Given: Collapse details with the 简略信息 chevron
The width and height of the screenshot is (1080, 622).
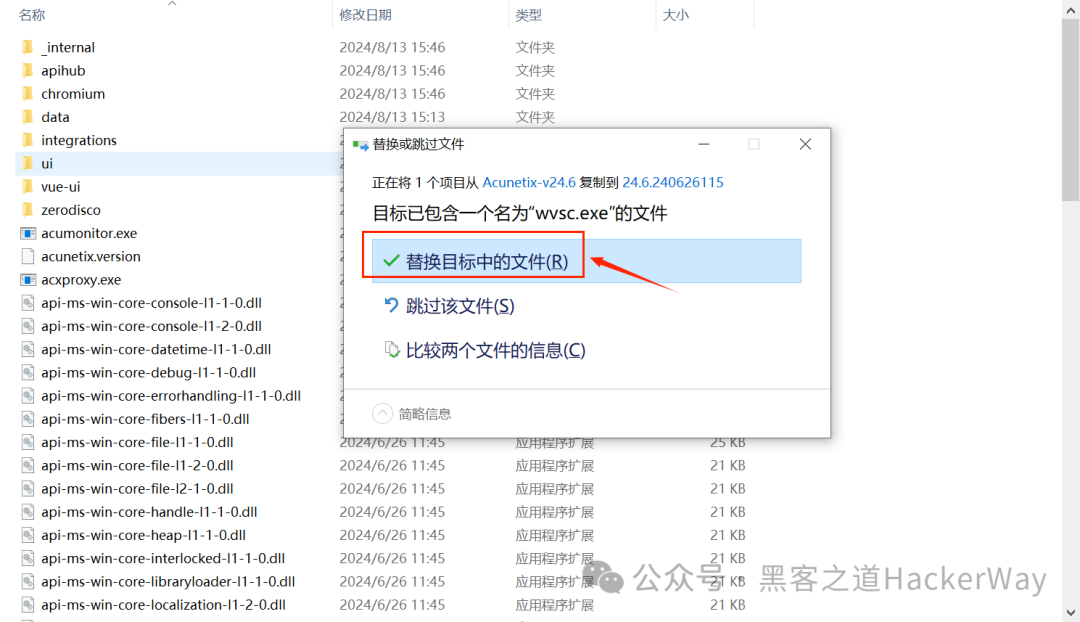Looking at the screenshot, I should pos(382,413).
